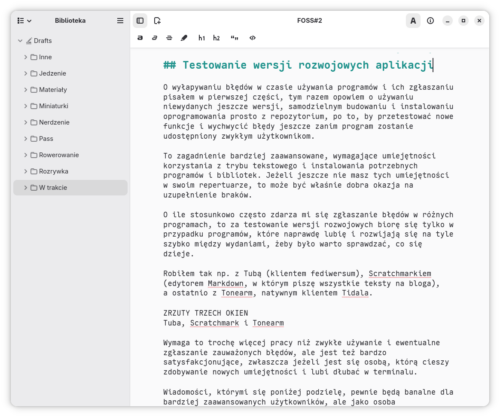Select the Pass folder row

tap(70, 139)
